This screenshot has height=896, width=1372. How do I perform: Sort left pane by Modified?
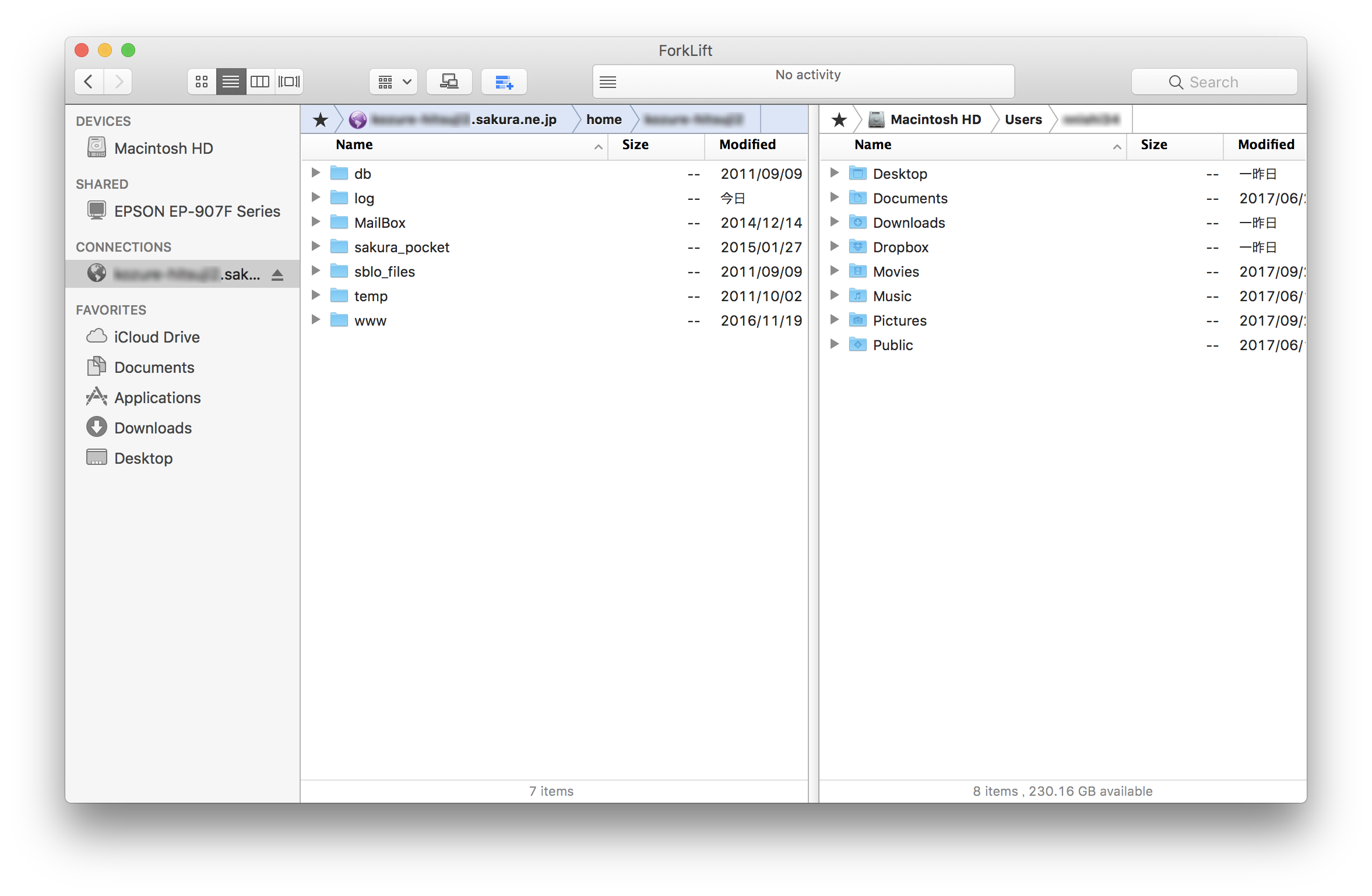click(x=756, y=145)
